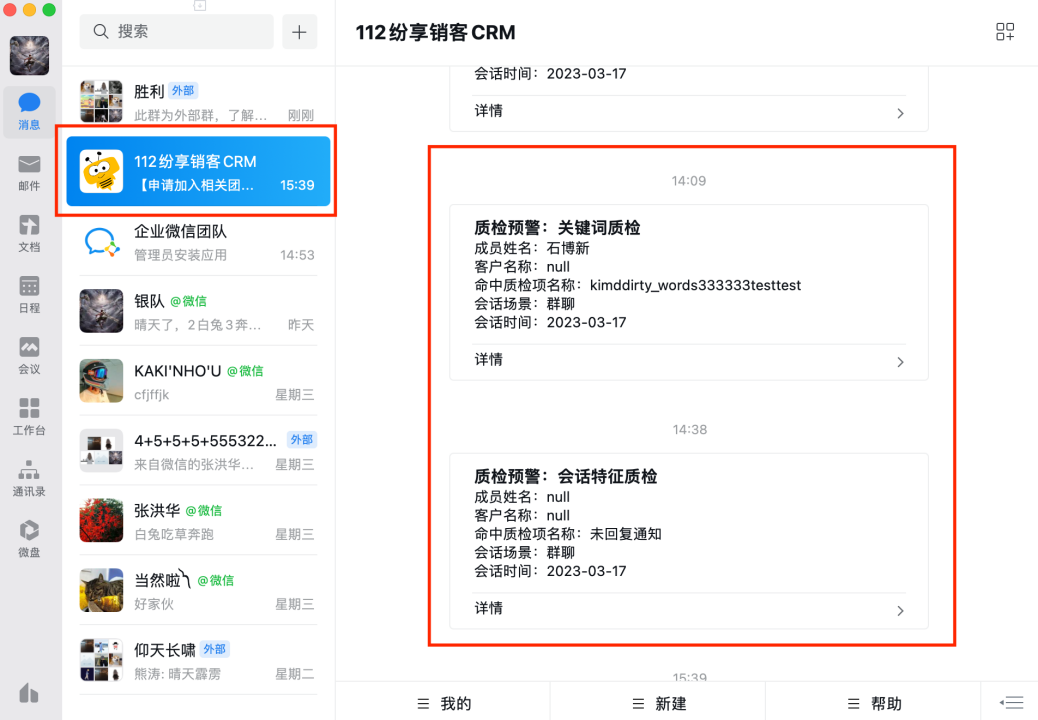Open the 会议 meeting section
This screenshot has height=720, width=1038.
coord(29,356)
